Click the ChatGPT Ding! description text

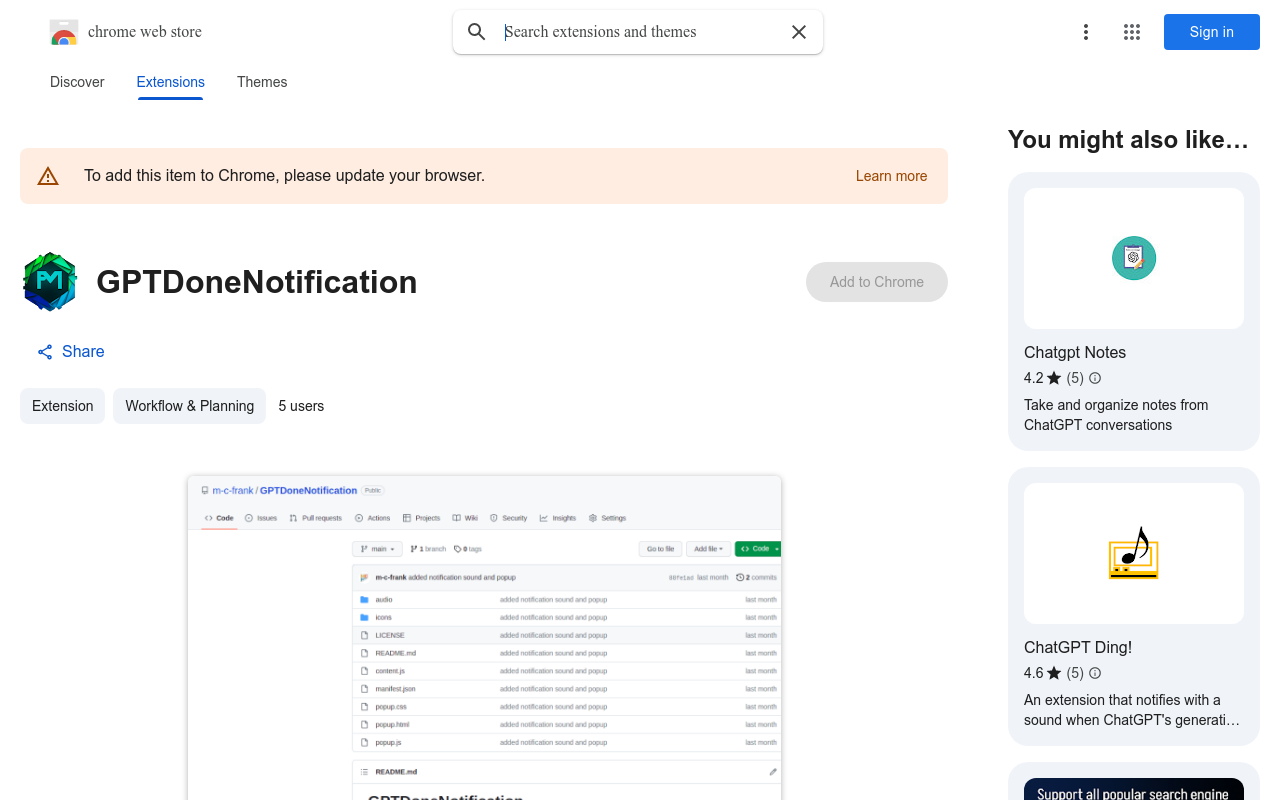click(1132, 710)
